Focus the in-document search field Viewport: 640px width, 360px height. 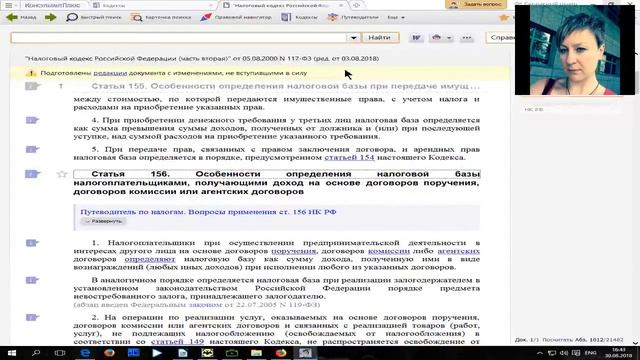click(178, 38)
